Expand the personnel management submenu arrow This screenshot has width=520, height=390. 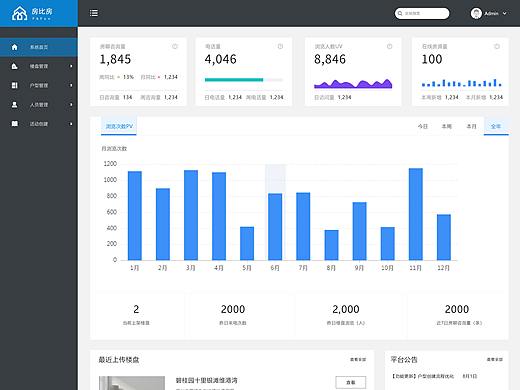(71, 105)
